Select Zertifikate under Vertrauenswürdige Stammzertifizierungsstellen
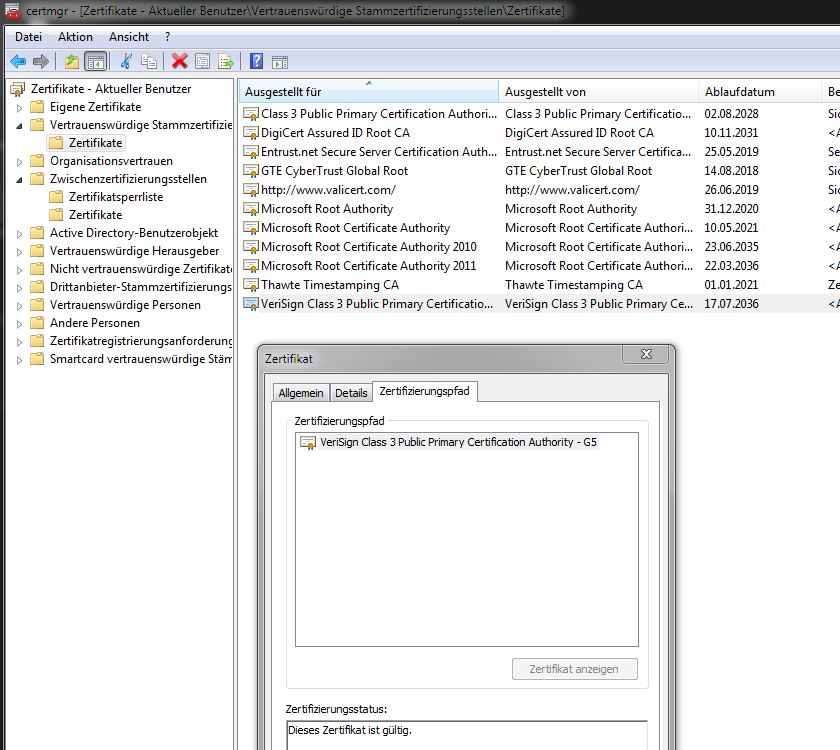This screenshot has height=750, width=840. tap(95, 143)
